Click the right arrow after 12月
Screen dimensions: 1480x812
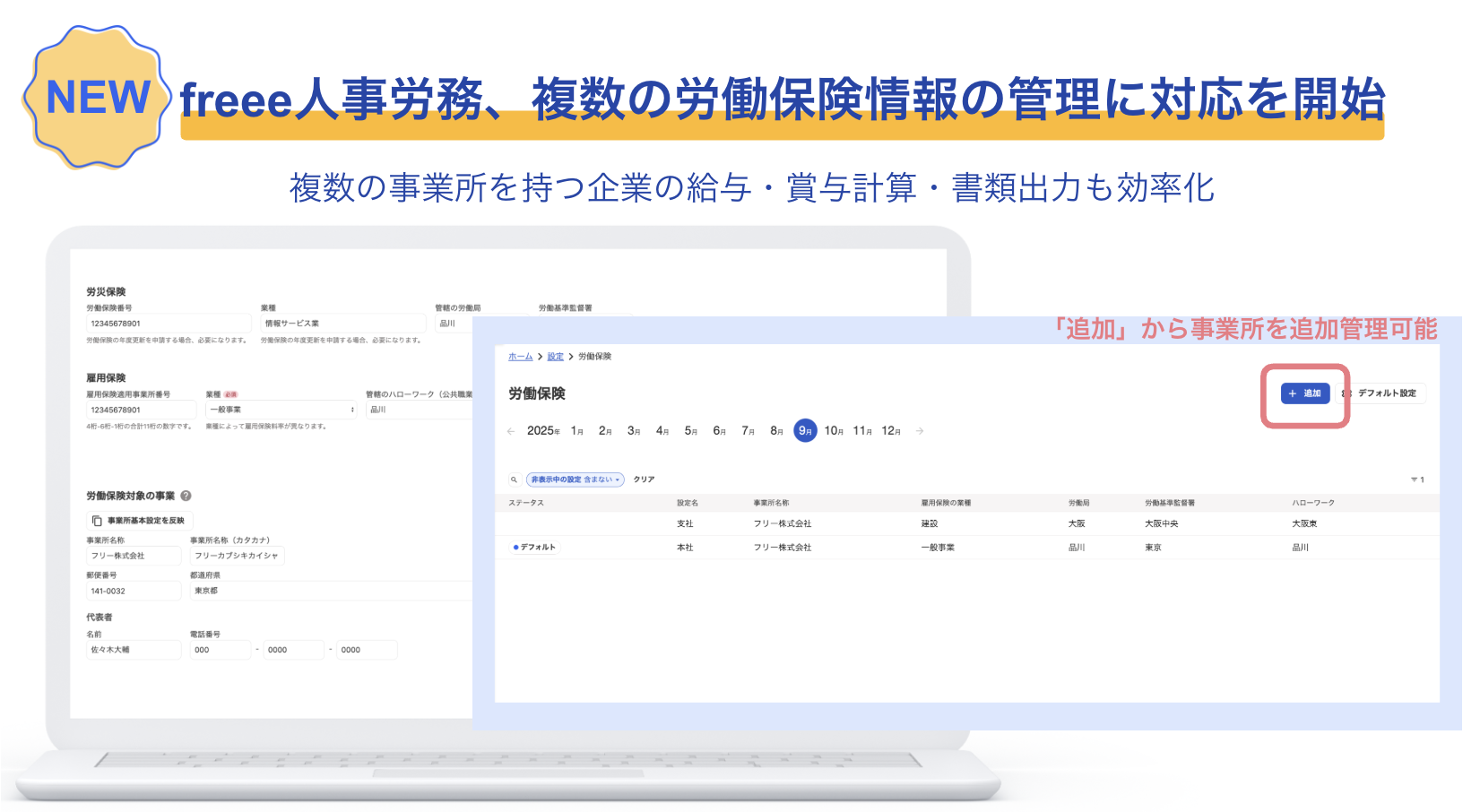(920, 431)
